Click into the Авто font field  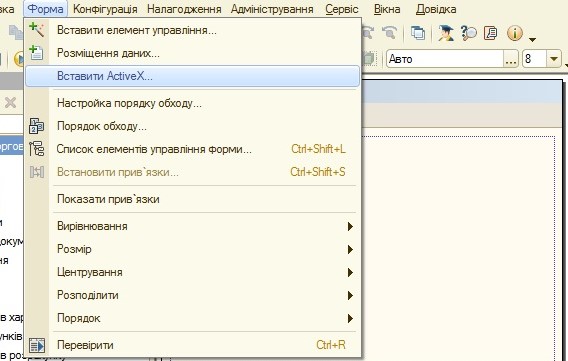[x=445, y=59]
